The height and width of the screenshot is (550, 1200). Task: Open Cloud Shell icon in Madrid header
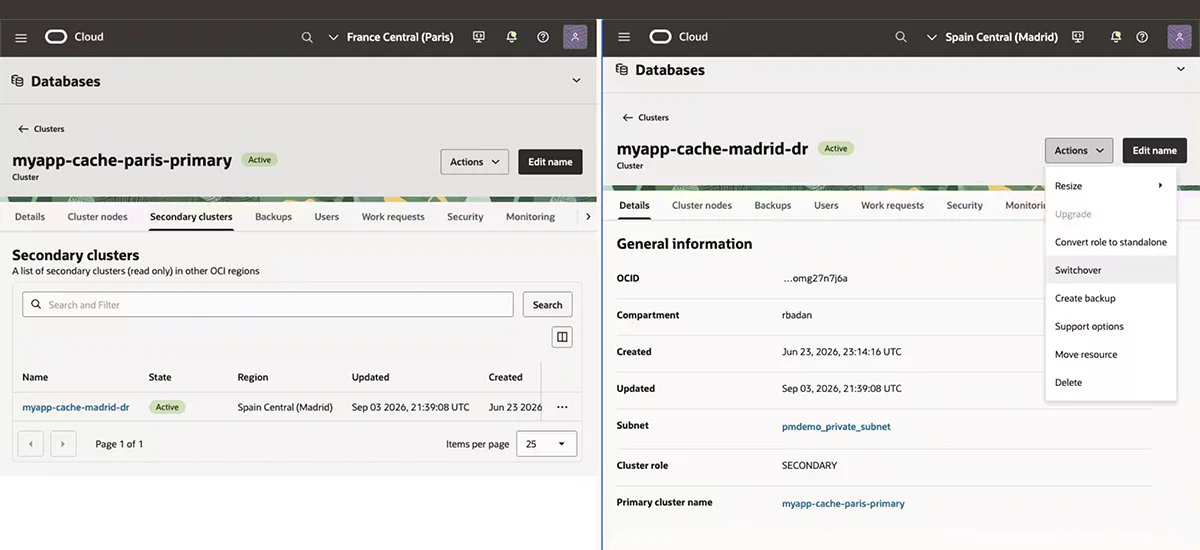pyautogui.click(x=1078, y=37)
